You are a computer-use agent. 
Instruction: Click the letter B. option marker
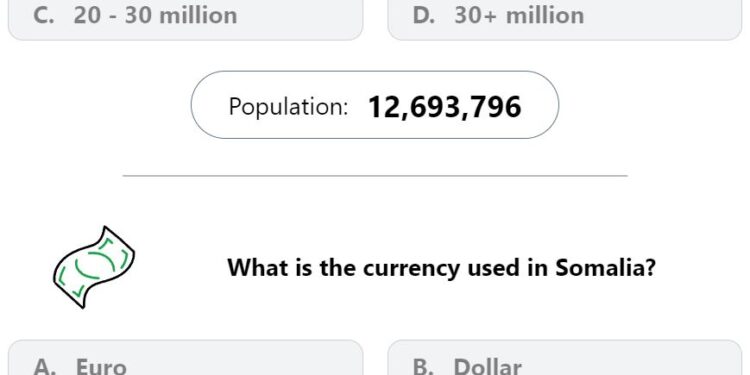click(x=423, y=367)
